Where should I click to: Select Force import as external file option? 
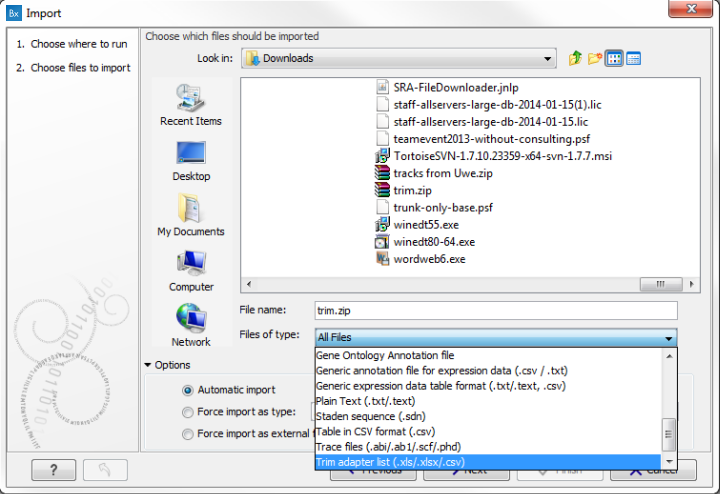(187, 434)
